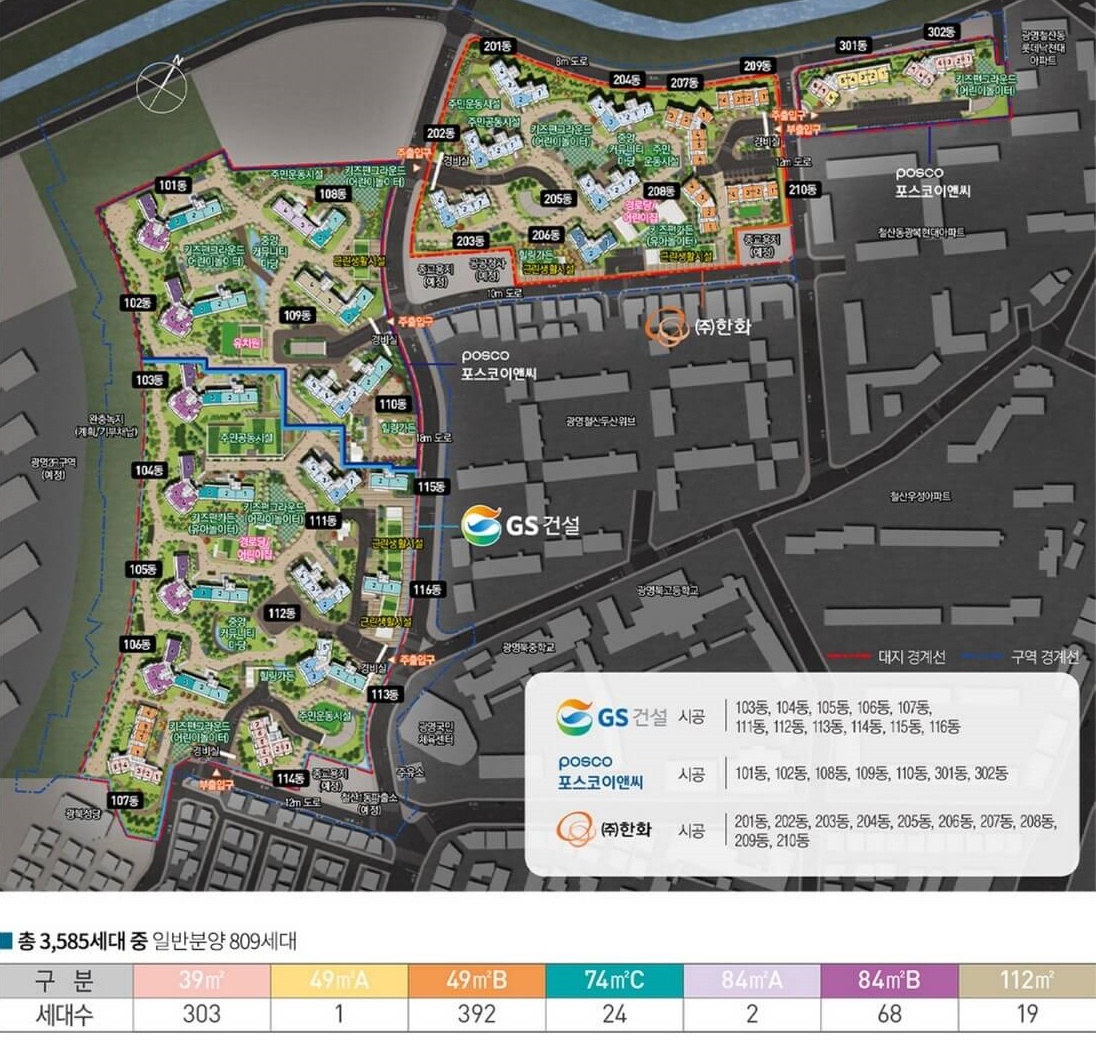Click the 113동 building label
The width and height of the screenshot is (1096, 1049).
click(386, 694)
